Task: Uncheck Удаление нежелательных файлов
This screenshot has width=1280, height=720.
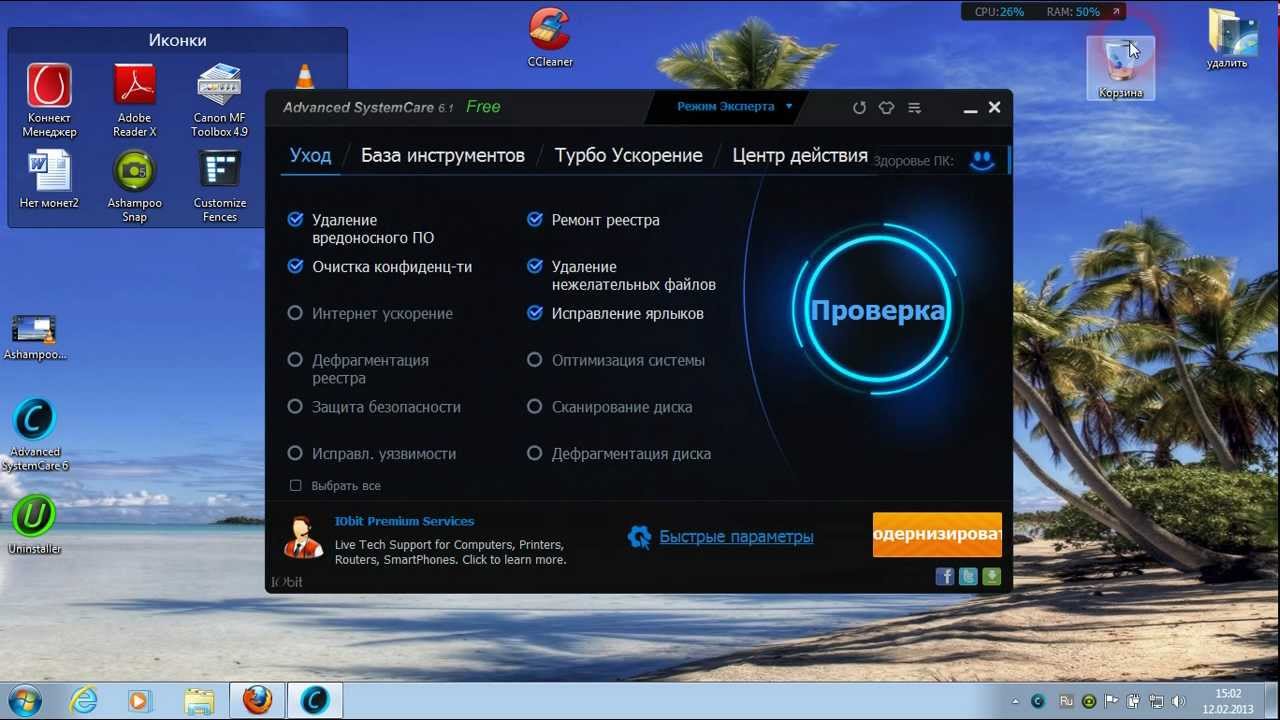Action: pyautogui.click(x=535, y=266)
